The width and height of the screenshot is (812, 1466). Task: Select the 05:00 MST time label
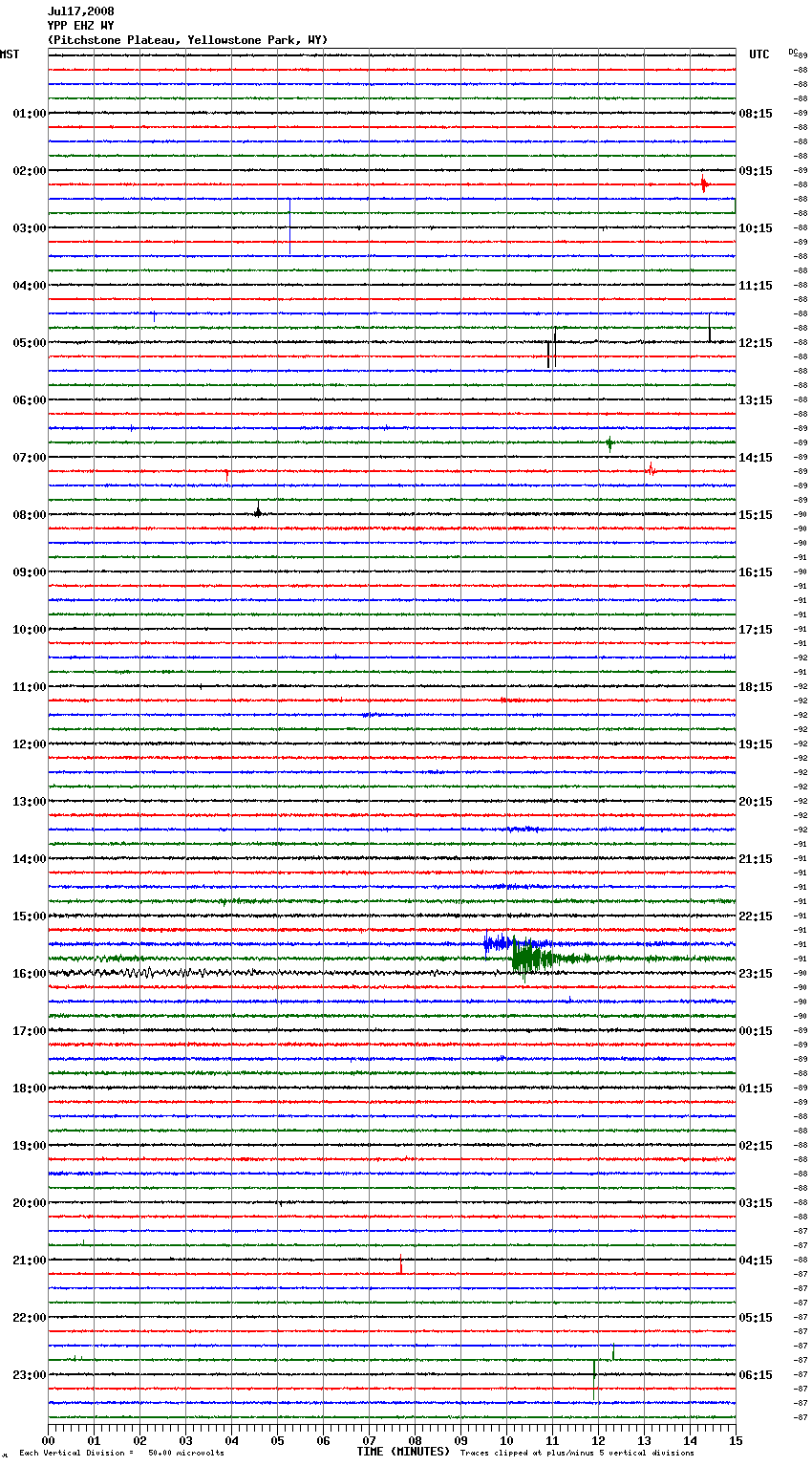30,343
